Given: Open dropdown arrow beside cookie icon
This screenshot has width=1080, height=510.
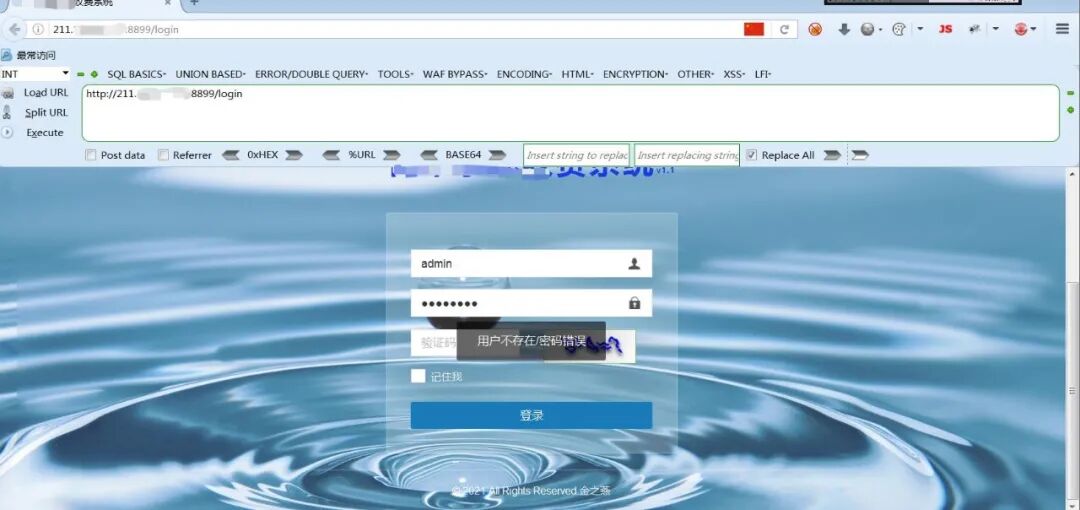Looking at the screenshot, I should pyautogui.click(x=921, y=30).
